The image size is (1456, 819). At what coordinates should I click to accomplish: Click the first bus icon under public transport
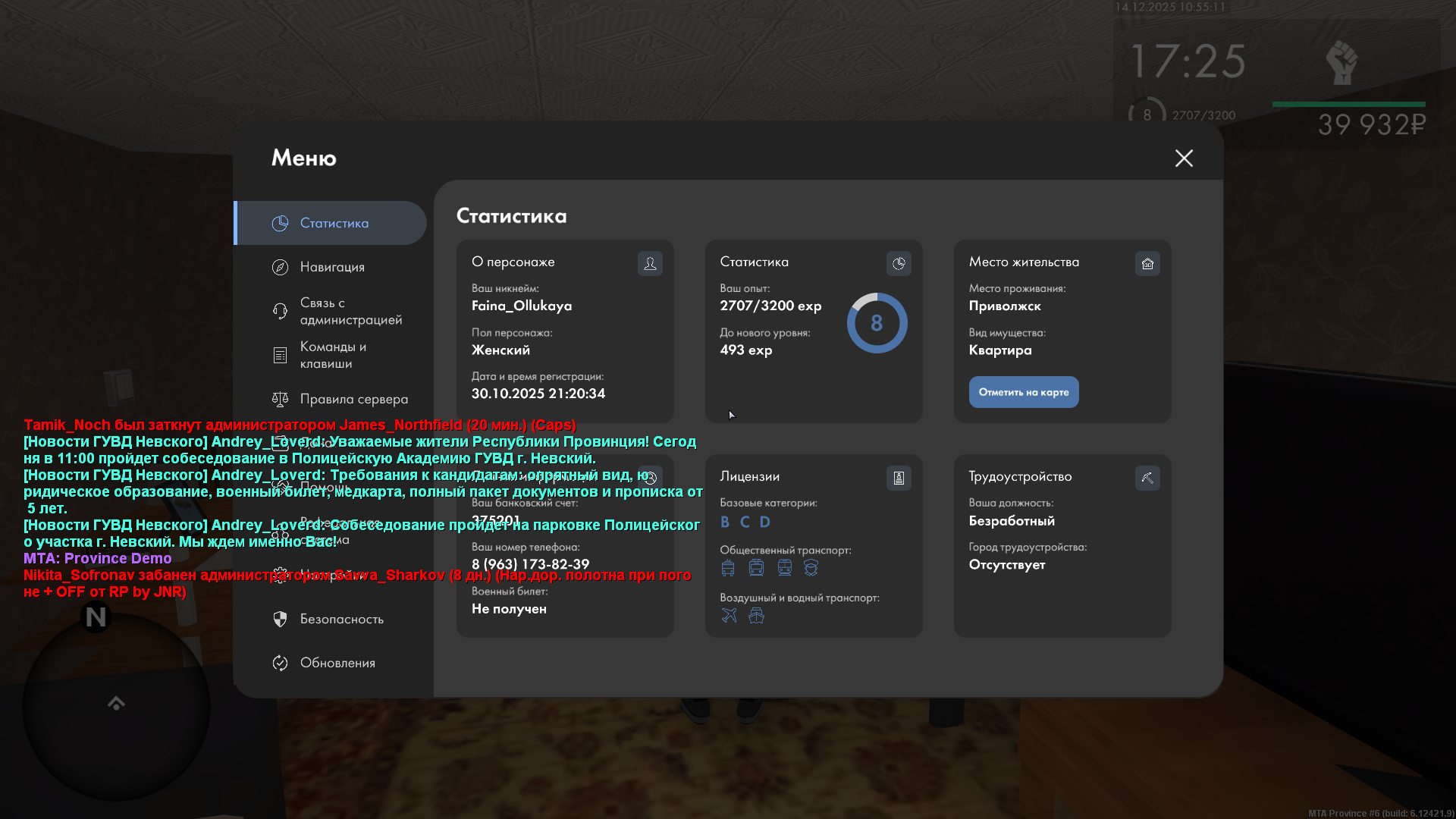(x=728, y=567)
